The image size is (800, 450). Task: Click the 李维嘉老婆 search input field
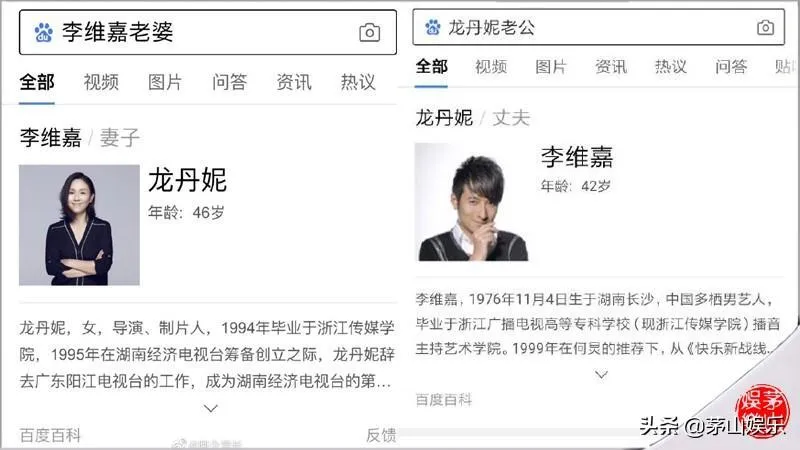point(208,32)
